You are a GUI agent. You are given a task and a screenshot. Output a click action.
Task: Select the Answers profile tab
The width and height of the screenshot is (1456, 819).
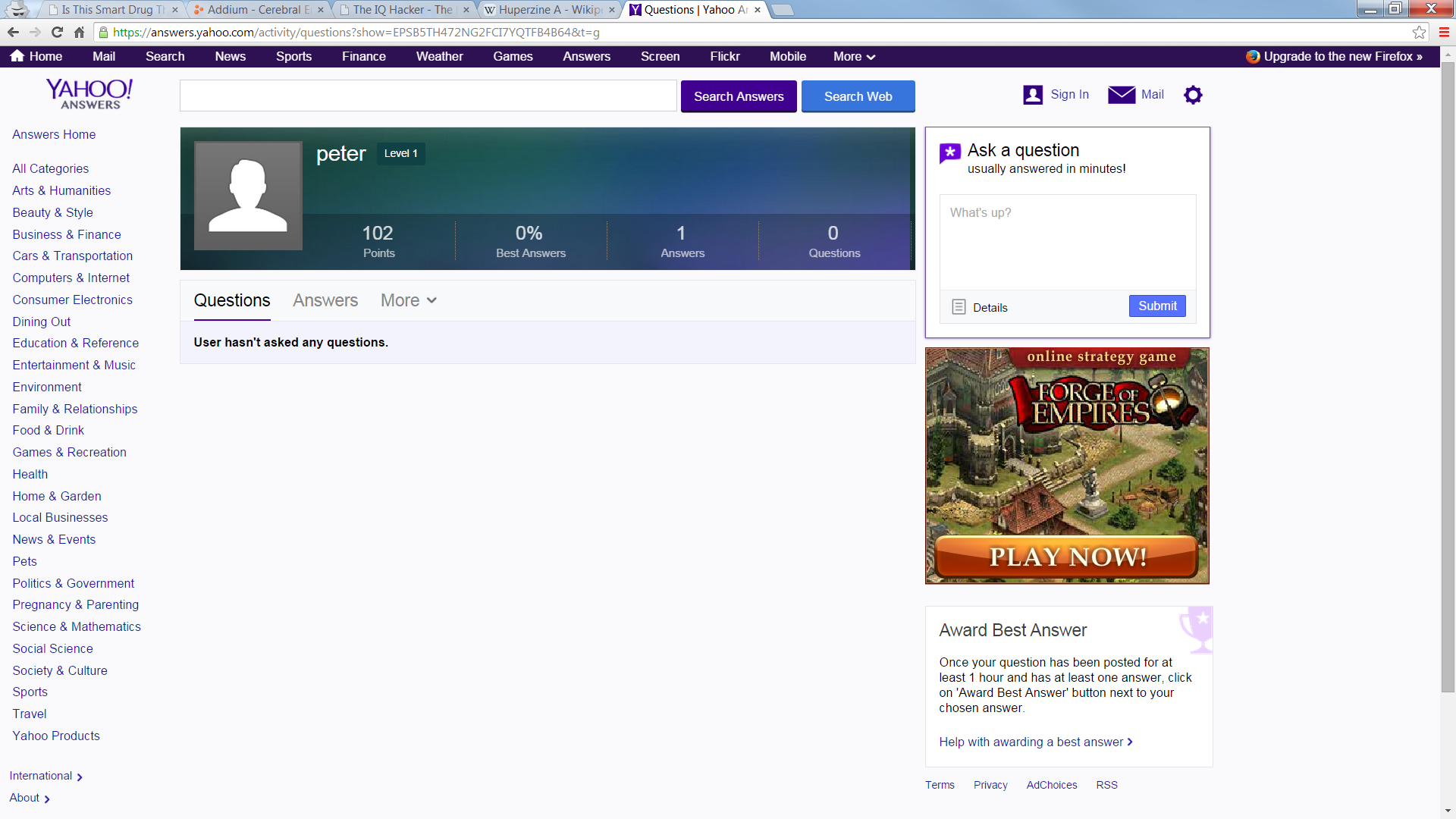click(325, 300)
